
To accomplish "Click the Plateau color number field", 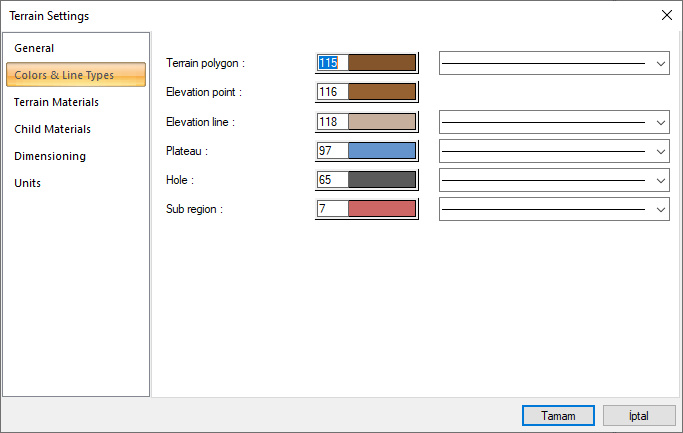I will (x=332, y=151).
